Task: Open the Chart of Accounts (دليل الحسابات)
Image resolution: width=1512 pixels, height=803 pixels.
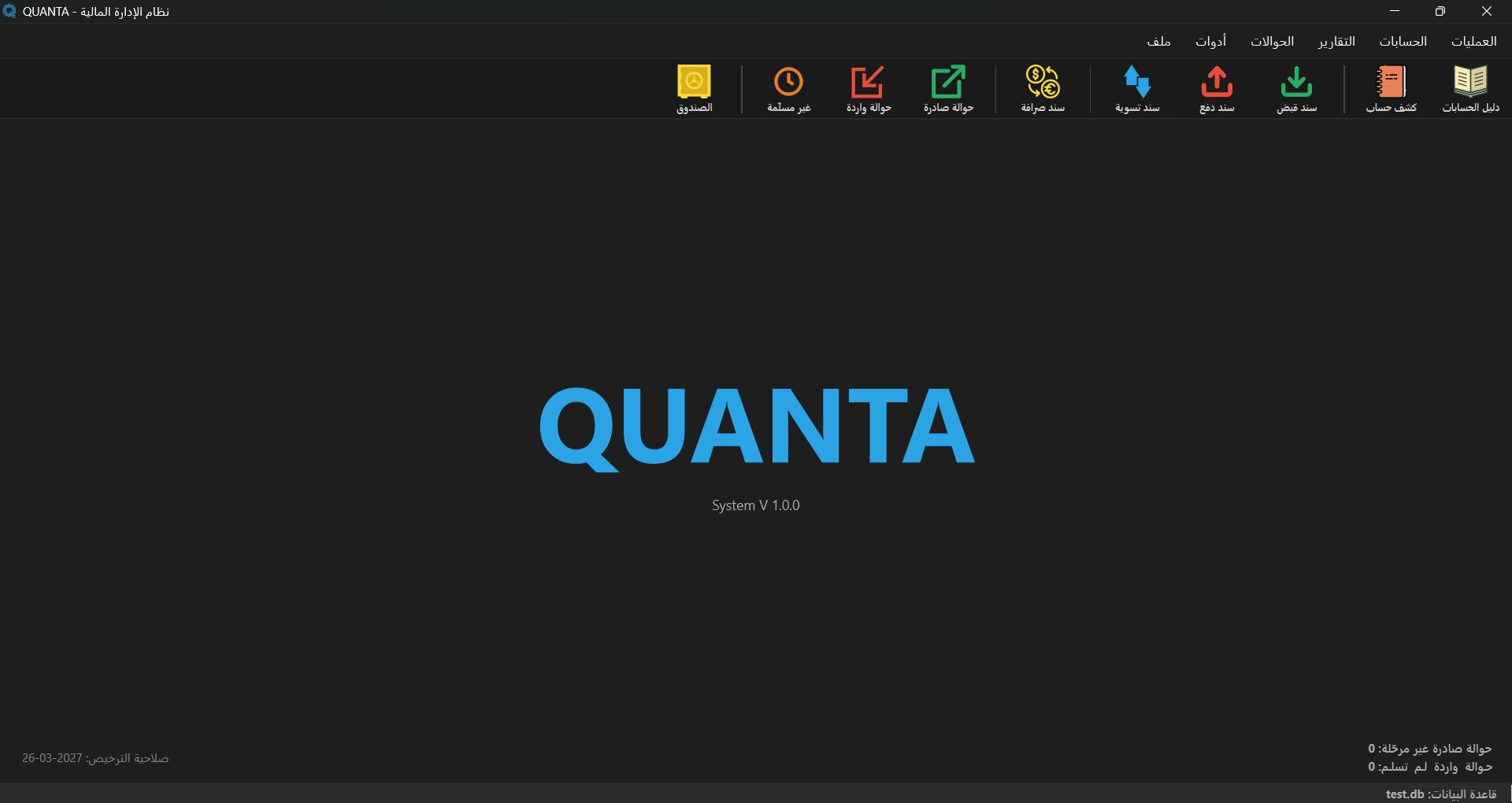Action: pyautogui.click(x=1470, y=89)
